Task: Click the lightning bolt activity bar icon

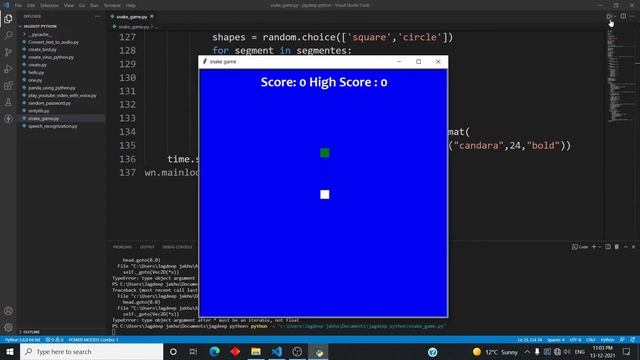Action: 8,119
